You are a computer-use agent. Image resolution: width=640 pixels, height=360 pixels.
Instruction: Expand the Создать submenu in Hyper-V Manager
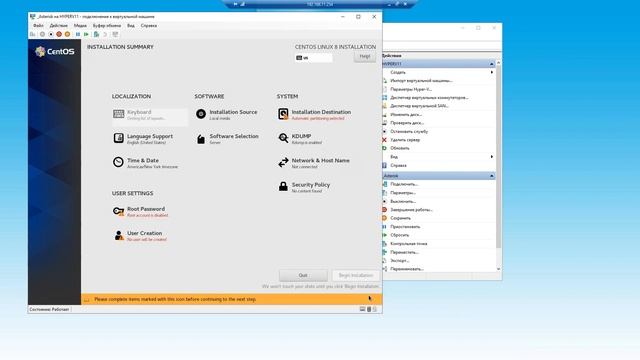click(491, 72)
